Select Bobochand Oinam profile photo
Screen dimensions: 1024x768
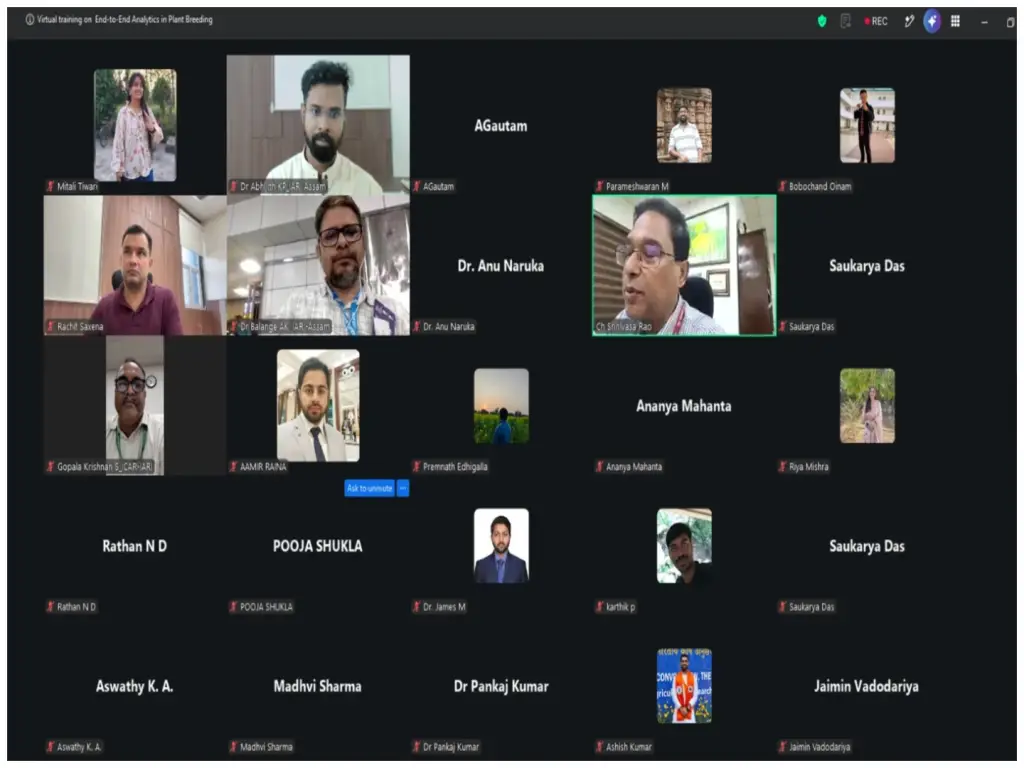click(x=867, y=125)
